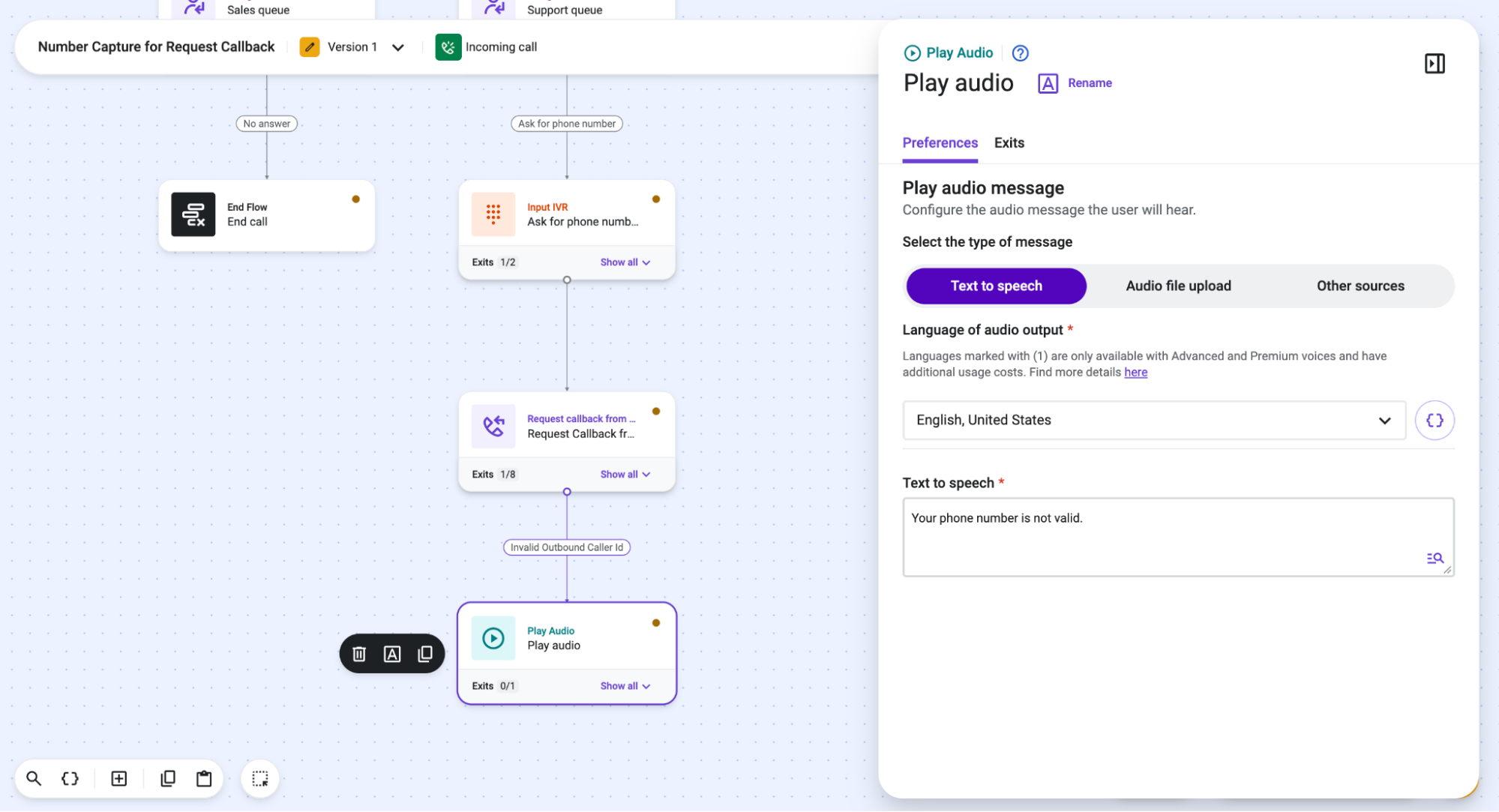Click the Ask for phone number label
This screenshot has height=812, width=1499.
coord(566,124)
